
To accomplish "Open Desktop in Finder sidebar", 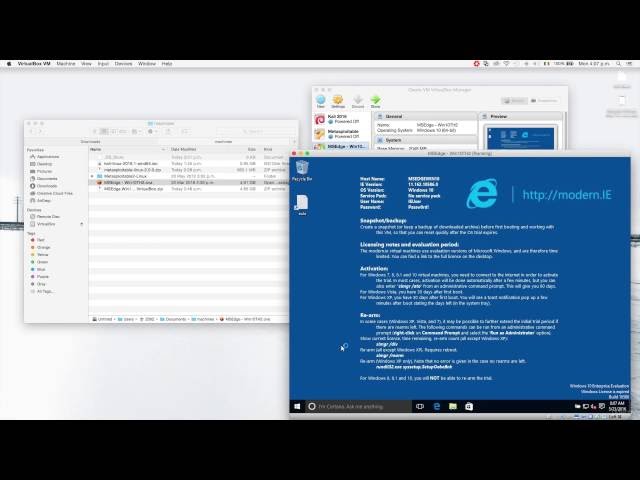I will point(42,164).
